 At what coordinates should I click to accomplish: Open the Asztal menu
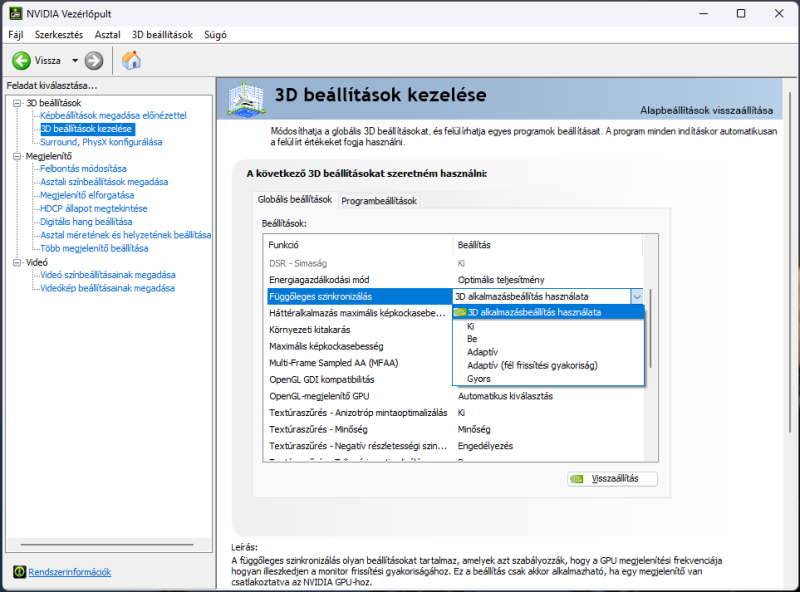[x=108, y=35]
